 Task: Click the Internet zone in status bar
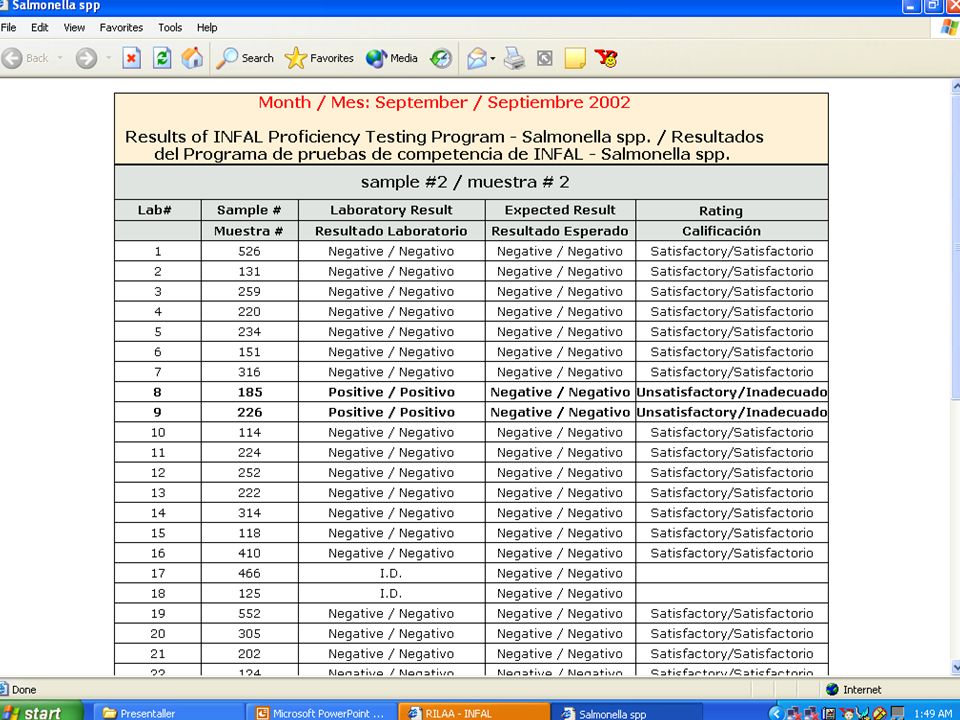853,689
